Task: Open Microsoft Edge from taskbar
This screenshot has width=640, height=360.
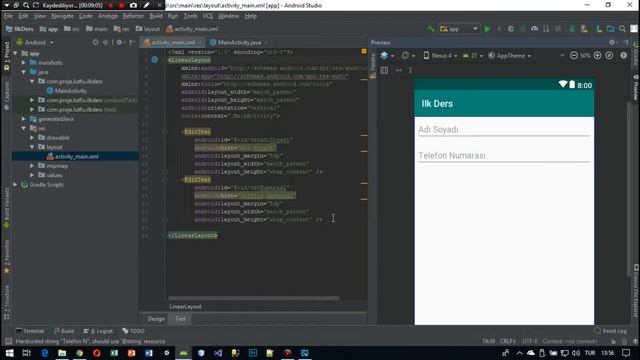Action: click(44, 353)
